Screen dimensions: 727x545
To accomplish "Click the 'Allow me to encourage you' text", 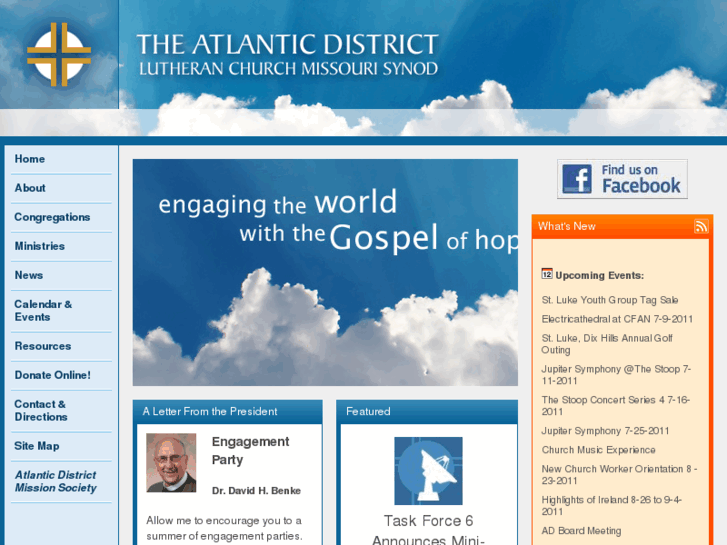I will [224, 528].
